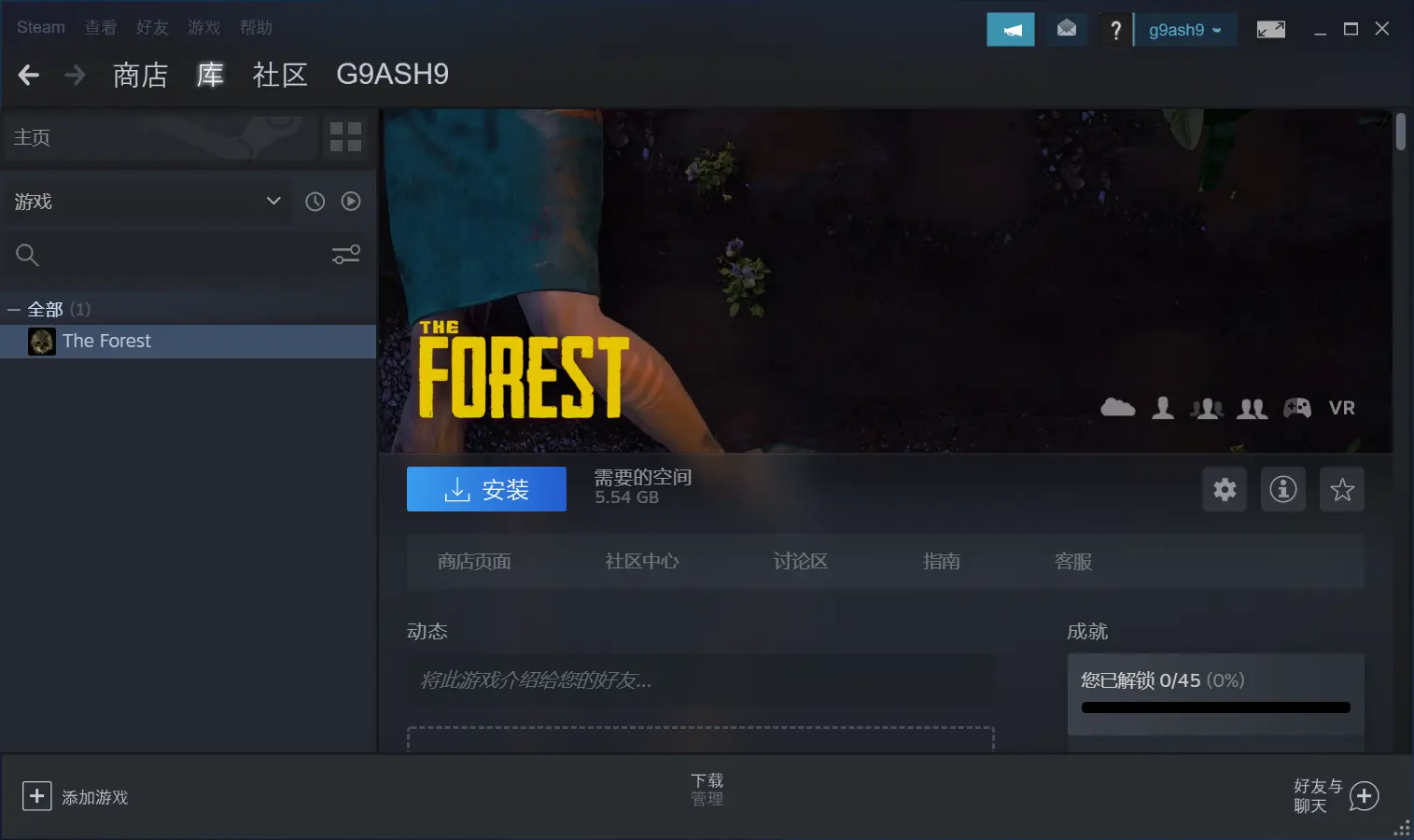Screen dimensions: 1414x840
Task: Open the 讨论区 link
Action: (801, 562)
